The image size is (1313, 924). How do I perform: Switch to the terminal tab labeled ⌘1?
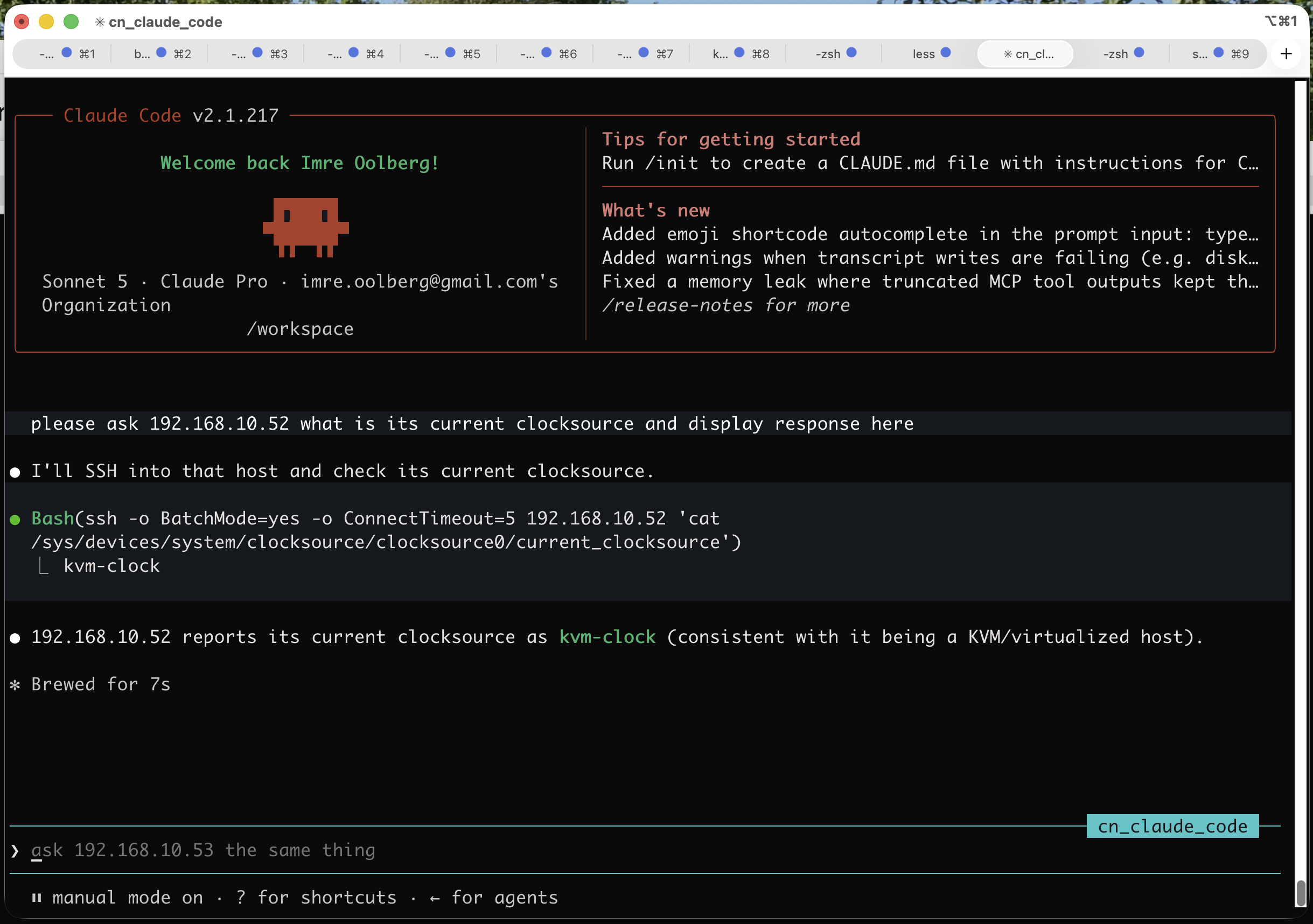tap(66, 54)
